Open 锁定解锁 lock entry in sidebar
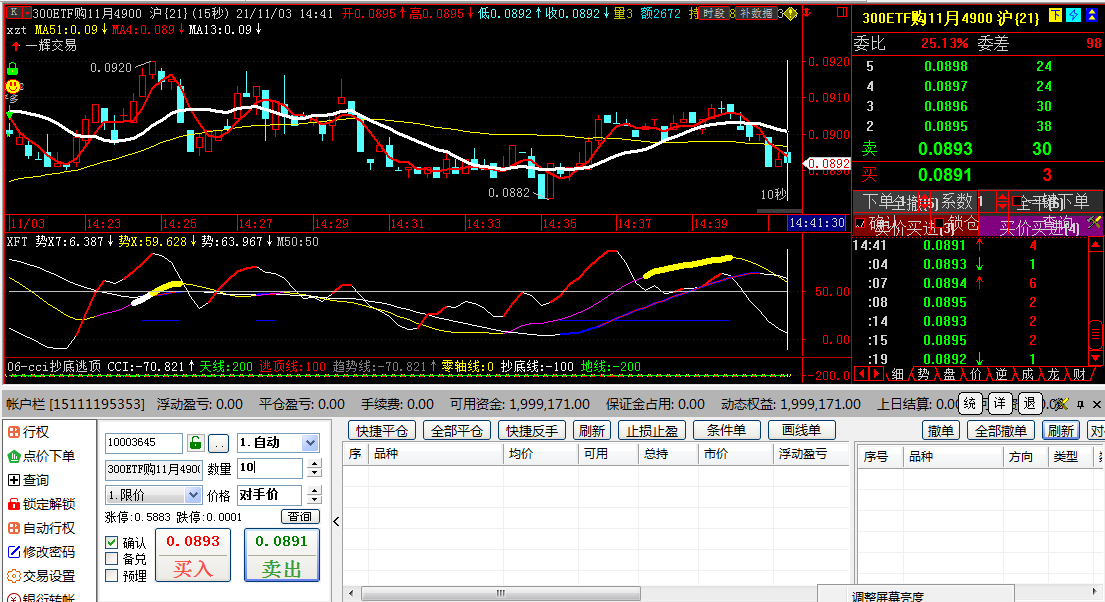1105x602 pixels. click(41, 504)
